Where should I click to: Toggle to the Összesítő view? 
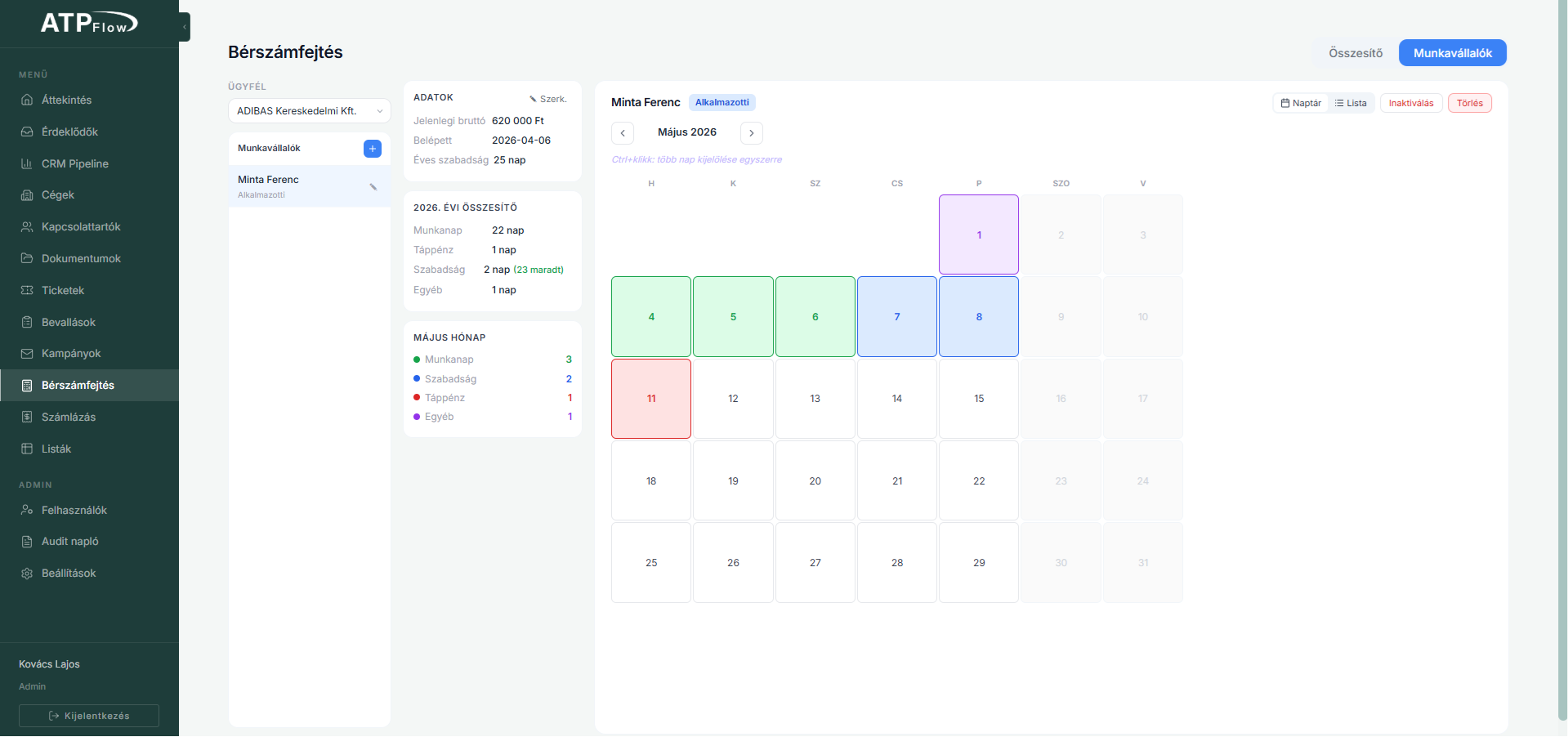point(1356,53)
